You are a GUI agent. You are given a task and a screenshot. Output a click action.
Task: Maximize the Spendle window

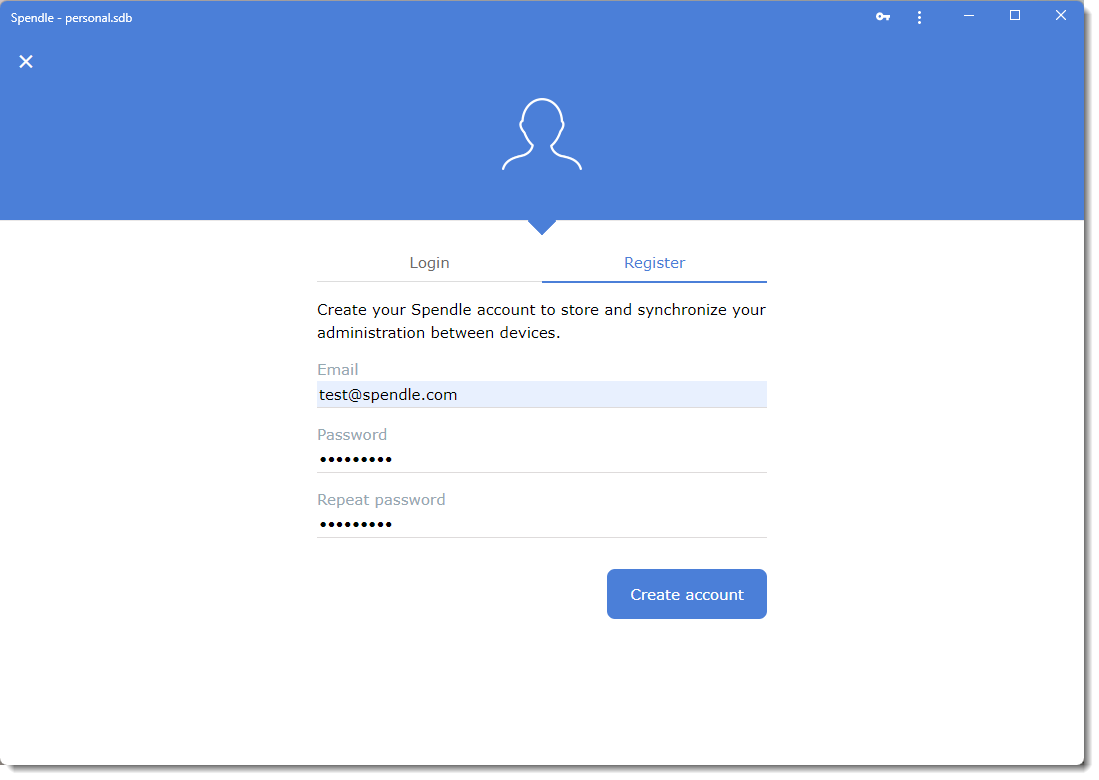click(x=1014, y=15)
